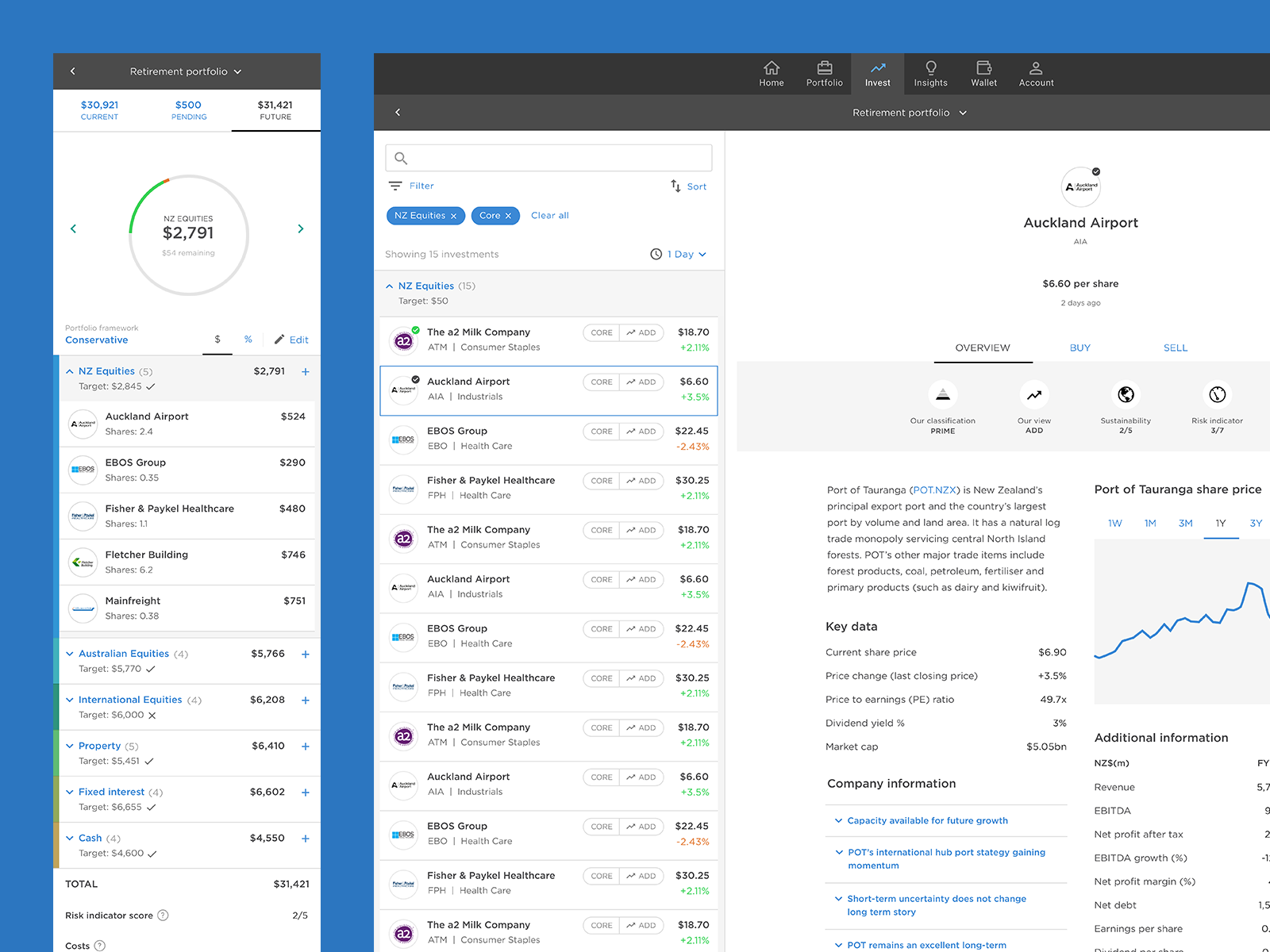Select Mainfreight holding row
The image size is (1270, 952).
click(x=187, y=608)
